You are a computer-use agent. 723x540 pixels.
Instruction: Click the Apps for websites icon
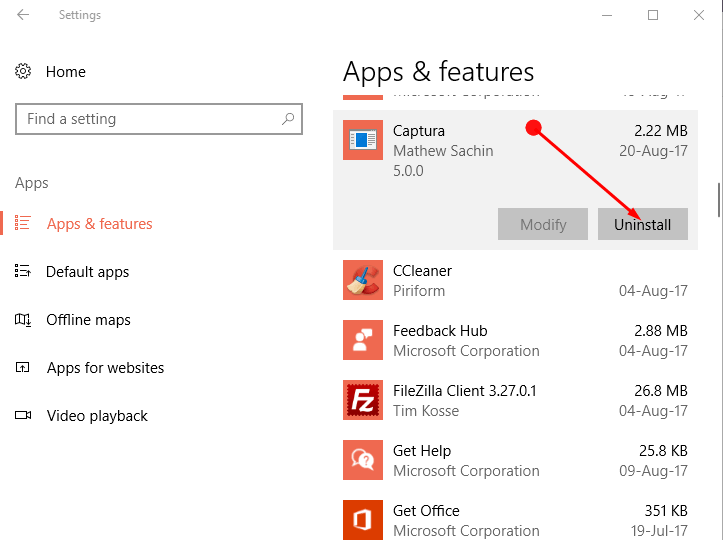click(x=23, y=368)
